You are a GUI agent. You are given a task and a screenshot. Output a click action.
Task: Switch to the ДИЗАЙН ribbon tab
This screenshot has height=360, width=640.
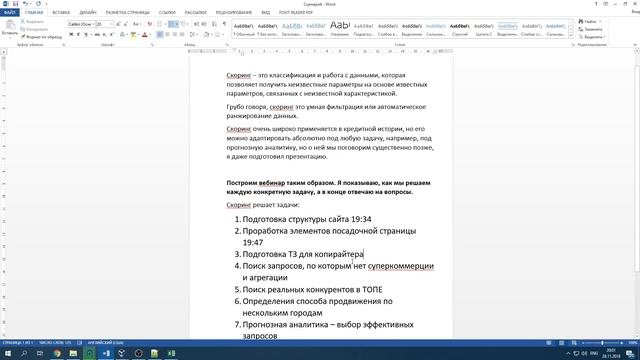click(88, 13)
